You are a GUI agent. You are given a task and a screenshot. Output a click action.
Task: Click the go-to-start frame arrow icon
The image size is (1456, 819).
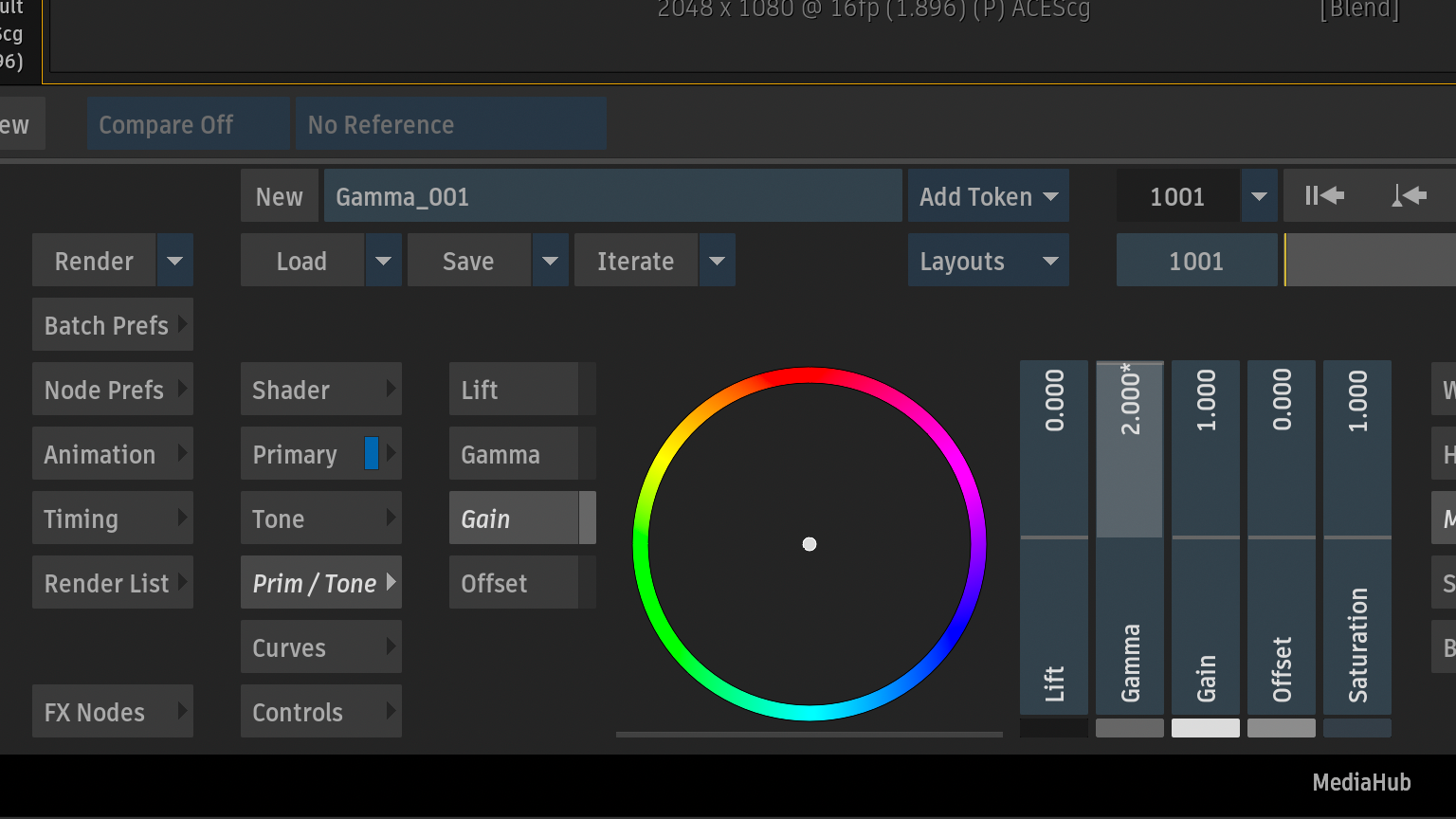(1324, 196)
